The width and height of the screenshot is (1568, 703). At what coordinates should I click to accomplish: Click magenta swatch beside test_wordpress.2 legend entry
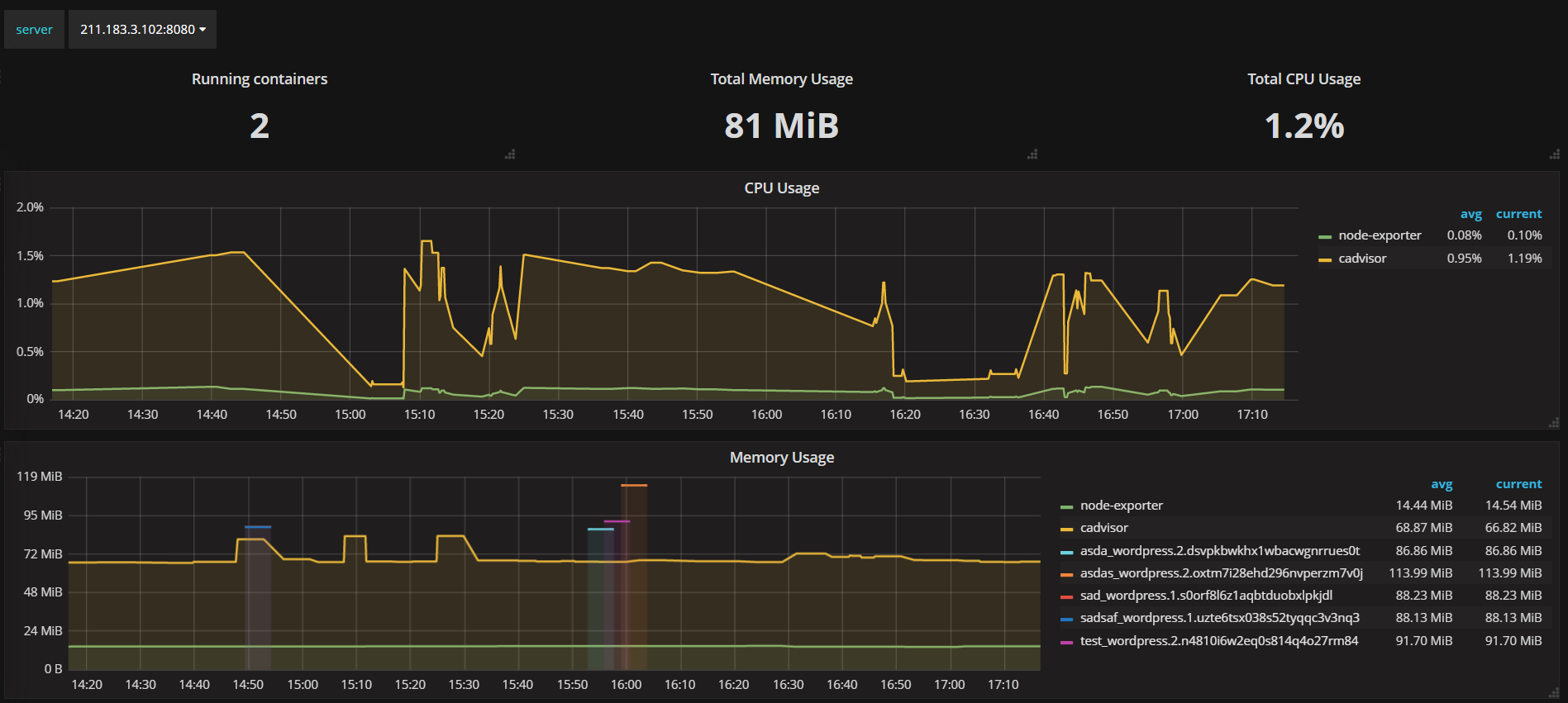click(1066, 643)
